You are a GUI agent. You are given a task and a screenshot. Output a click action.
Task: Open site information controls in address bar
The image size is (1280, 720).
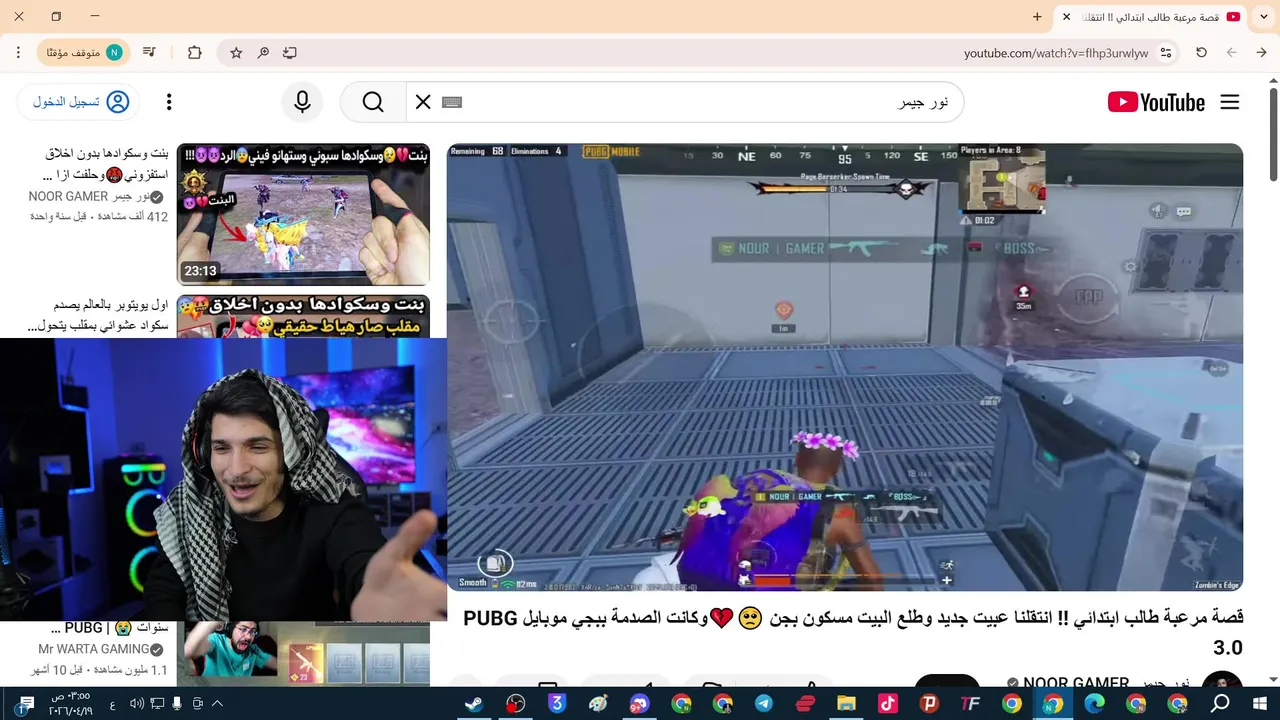pyautogui.click(x=1166, y=53)
